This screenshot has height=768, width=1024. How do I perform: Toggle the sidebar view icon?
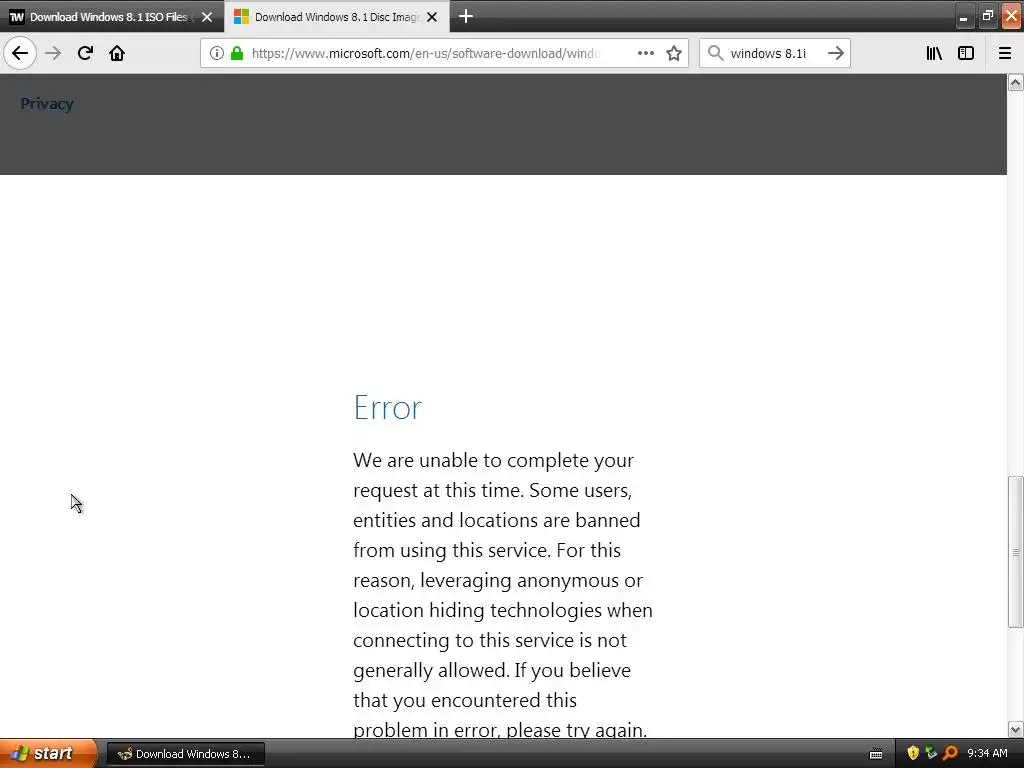click(x=966, y=53)
